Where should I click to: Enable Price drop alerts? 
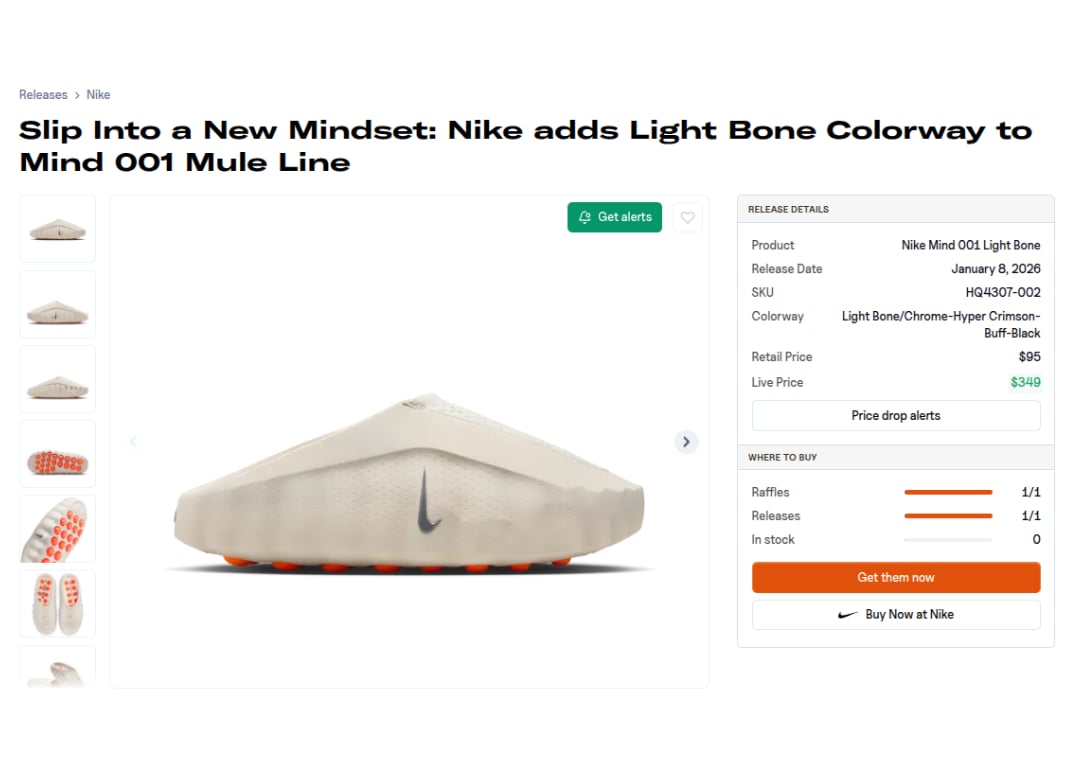[895, 415]
